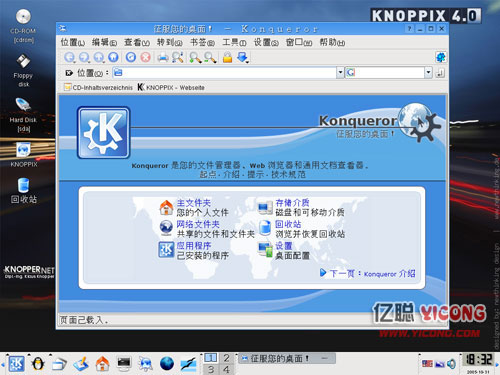Image resolution: width=500 pixels, height=375 pixels.
Task: Open the KNOPPIX desktop icon
Action: tap(23, 150)
